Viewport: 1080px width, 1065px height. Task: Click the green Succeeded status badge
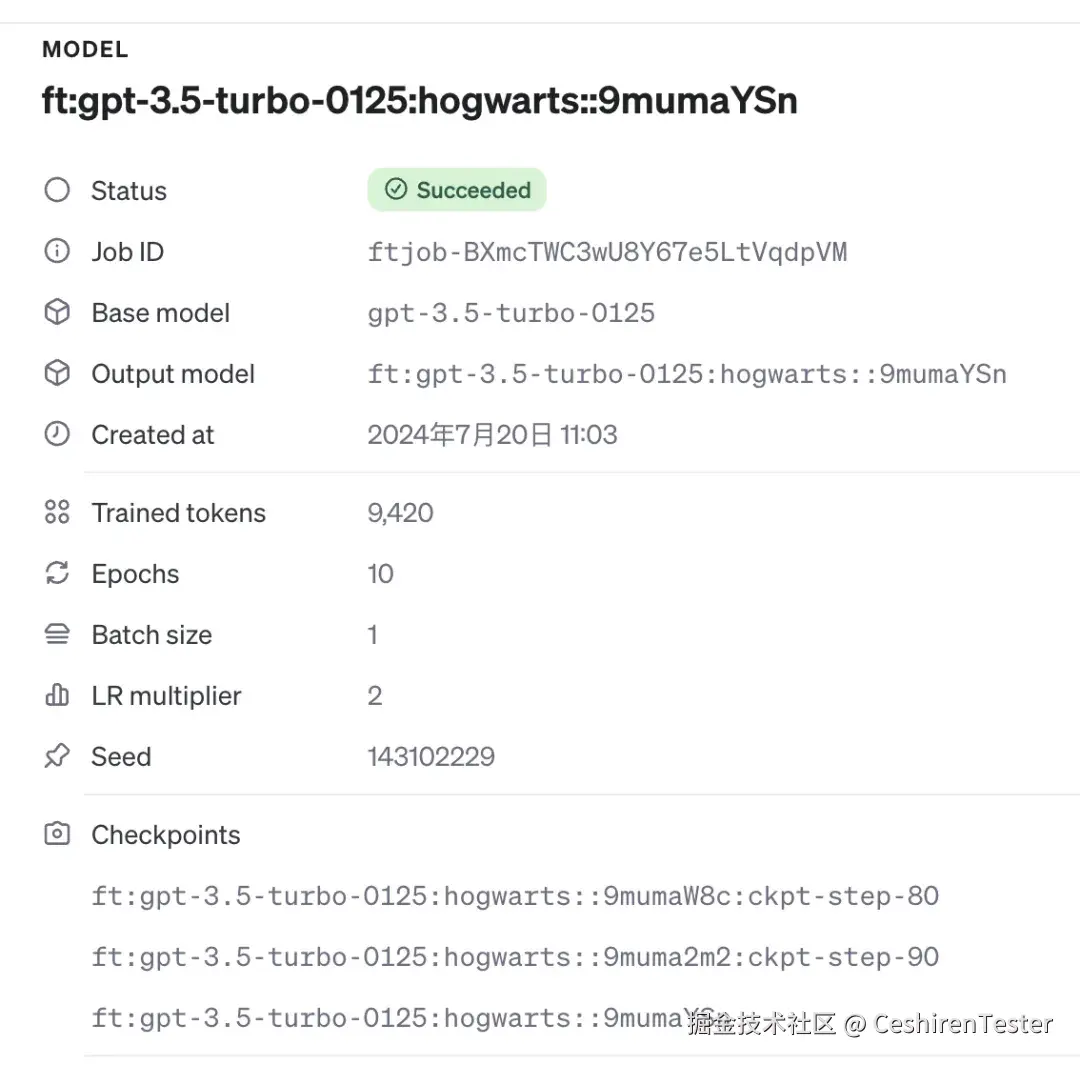(x=457, y=190)
